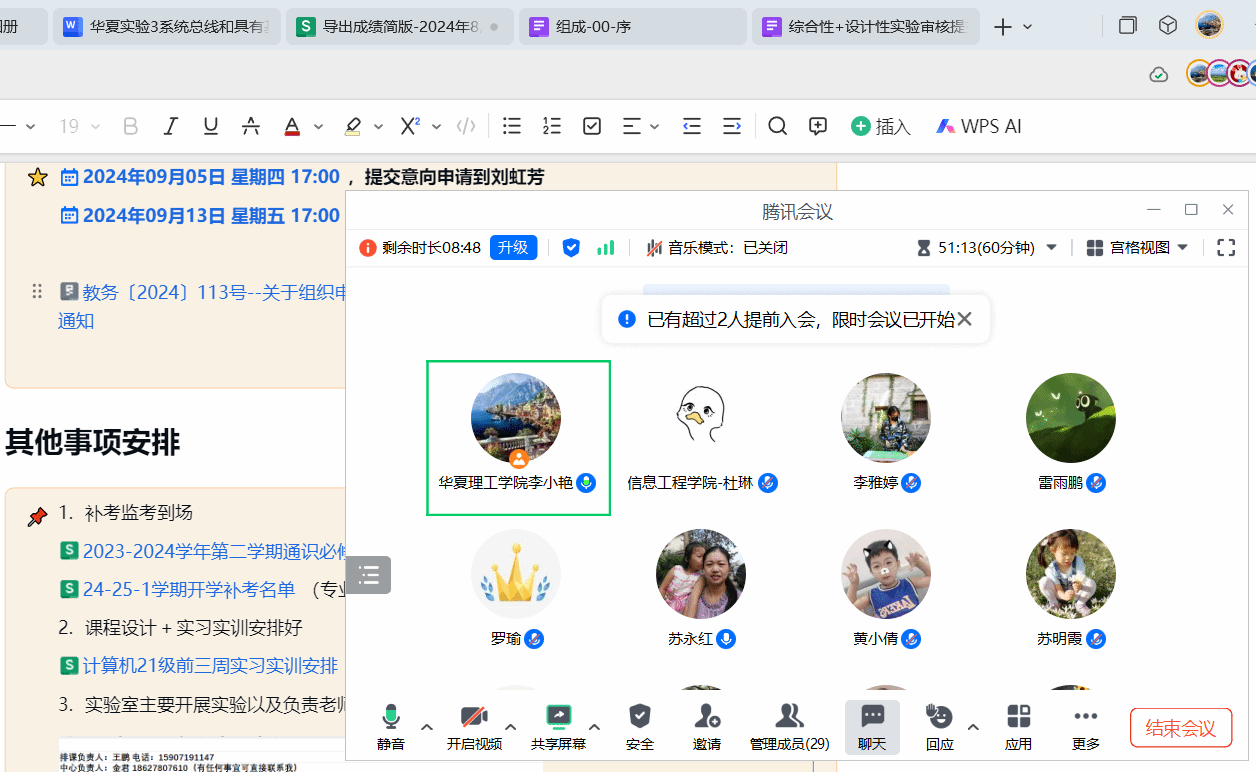This screenshot has height=773, width=1258.
Task: Open search with the magnifier icon
Action: tap(777, 126)
